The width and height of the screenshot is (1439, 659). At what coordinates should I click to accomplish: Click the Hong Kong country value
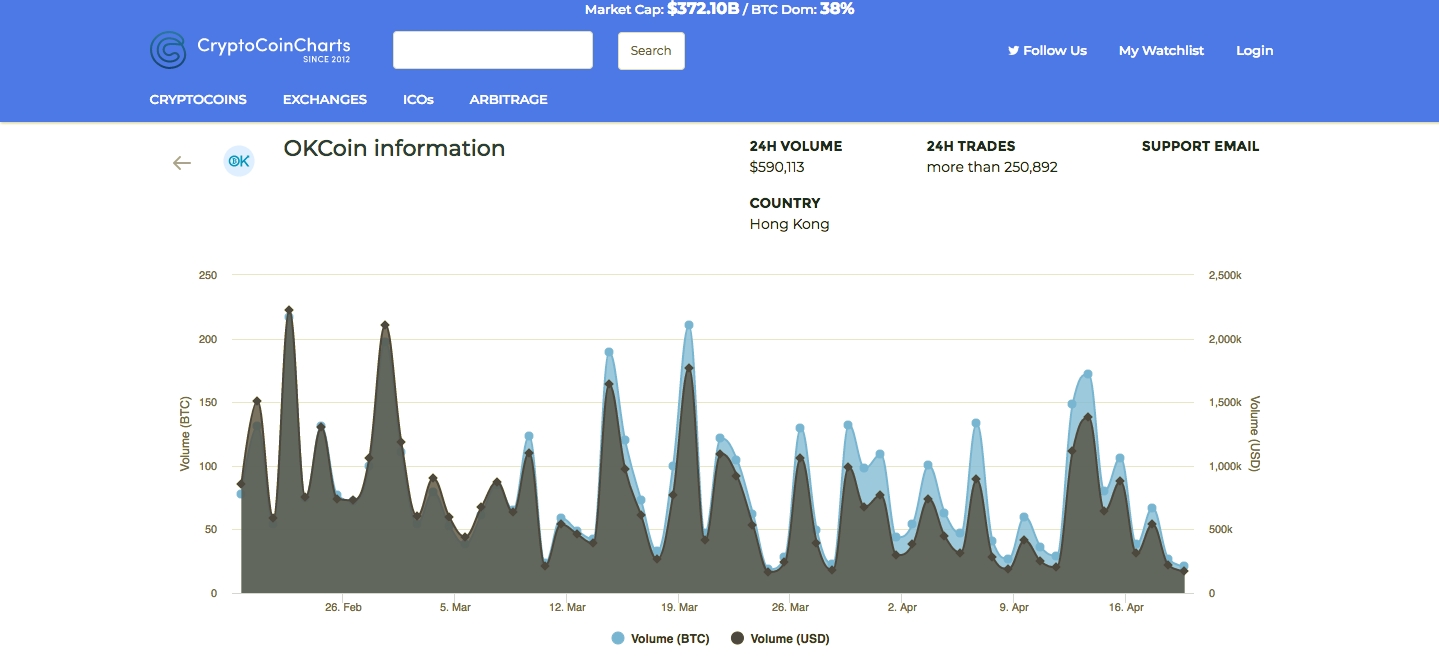(790, 224)
